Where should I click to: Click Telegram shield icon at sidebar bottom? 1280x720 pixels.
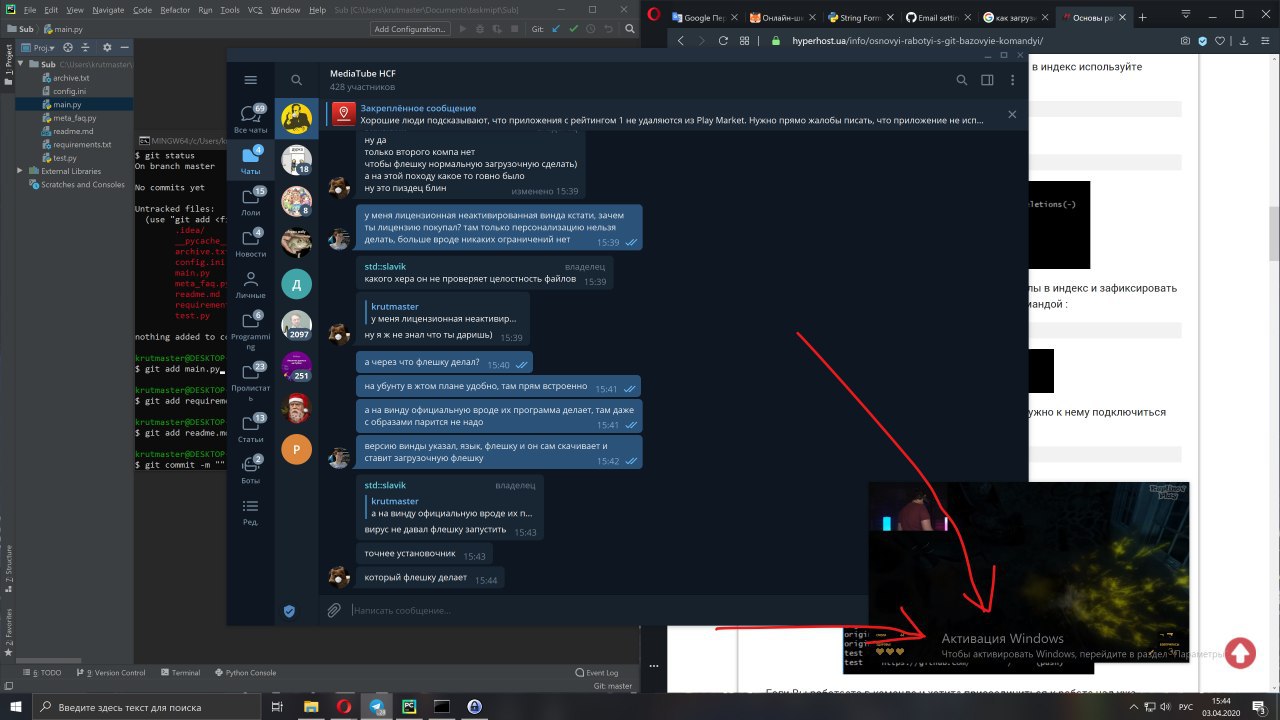tap(289, 611)
